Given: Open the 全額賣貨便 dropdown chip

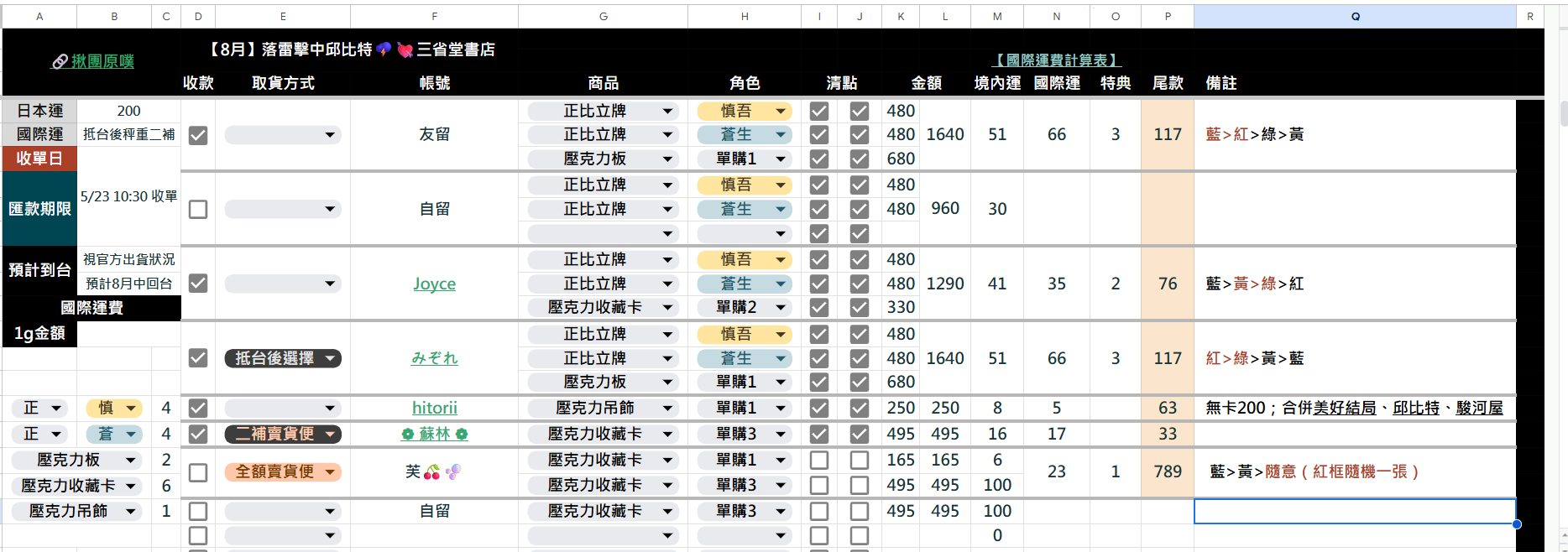Looking at the screenshot, I should tap(282, 472).
